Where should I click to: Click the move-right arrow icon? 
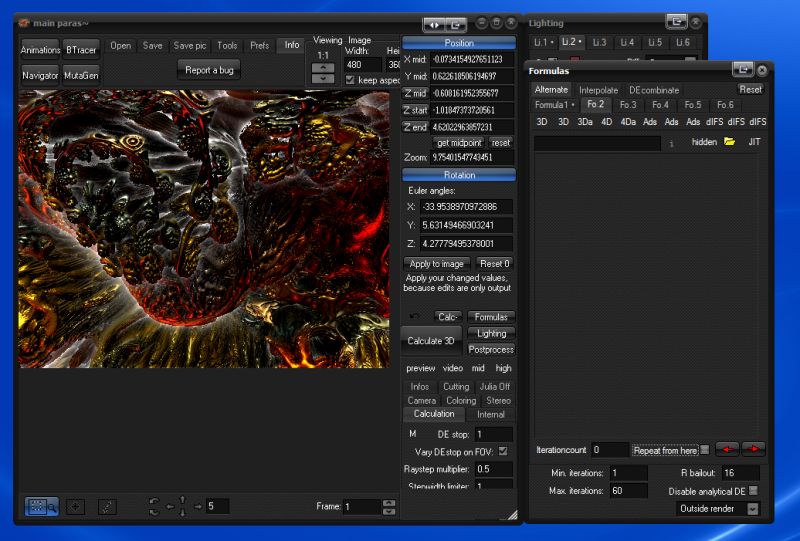tap(198, 506)
